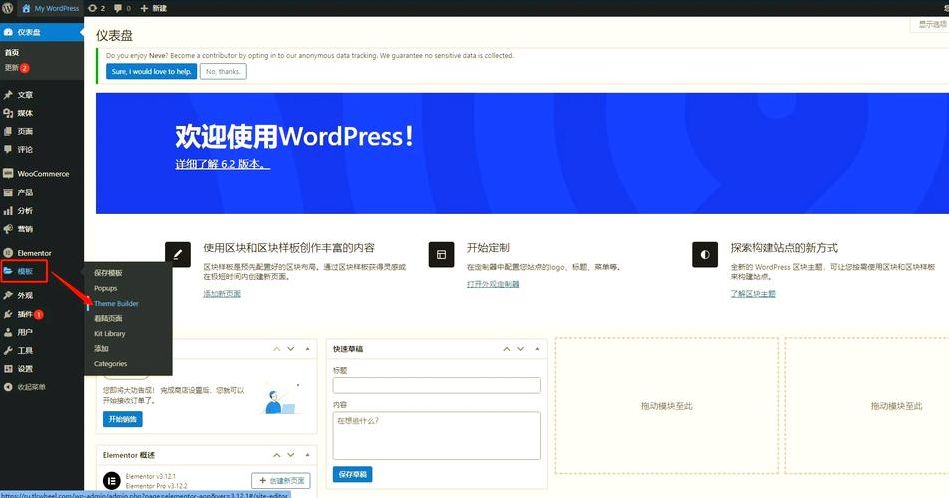Choose 添加 in the templates flyout
This screenshot has height=498, width=949.
(101, 349)
